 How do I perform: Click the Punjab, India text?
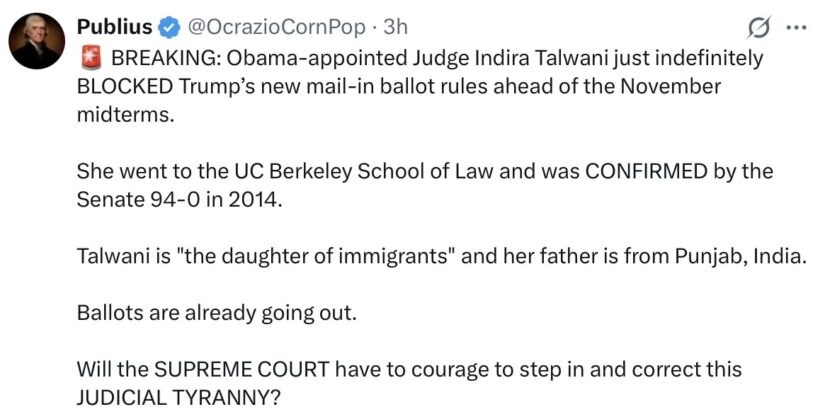pos(740,257)
